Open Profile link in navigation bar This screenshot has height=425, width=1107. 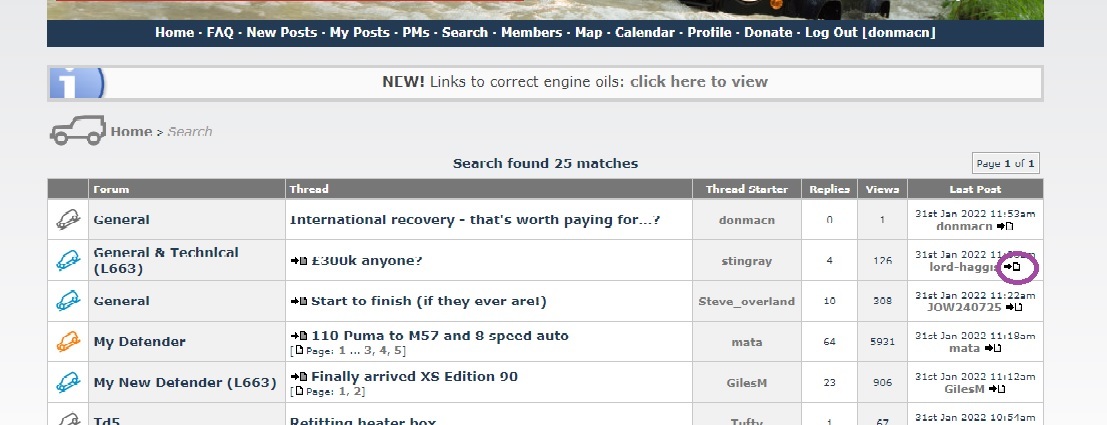(x=710, y=32)
